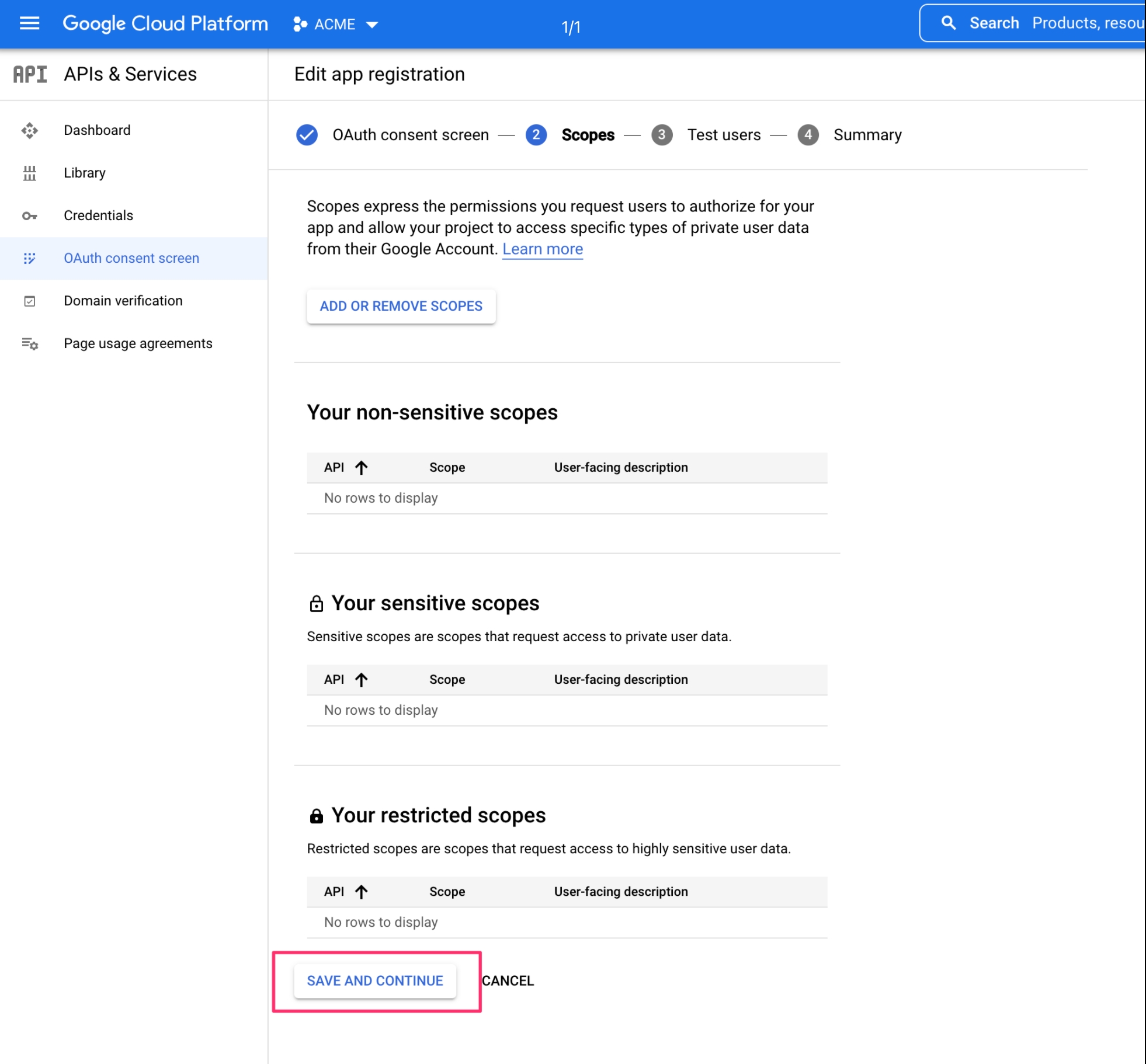Image resolution: width=1146 pixels, height=1064 pixels.
Task: Click the Domain verification checkbox icon
Action: click(29, 301)
